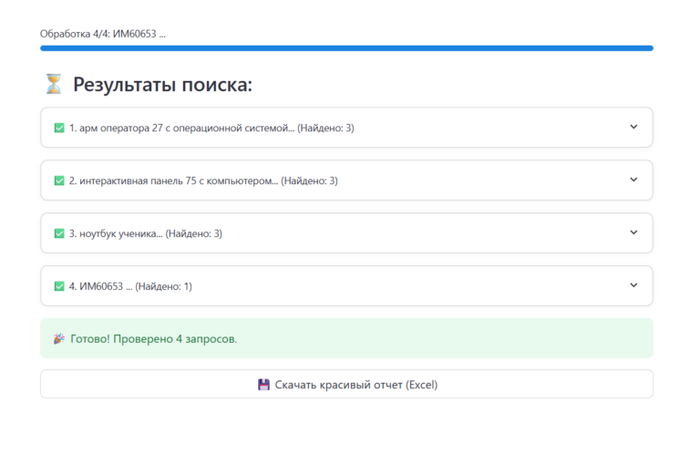The height and width of the screenshot is (454, 700).
Task: Expand chevron for ИМ60653 result
Action: (633, 285)
